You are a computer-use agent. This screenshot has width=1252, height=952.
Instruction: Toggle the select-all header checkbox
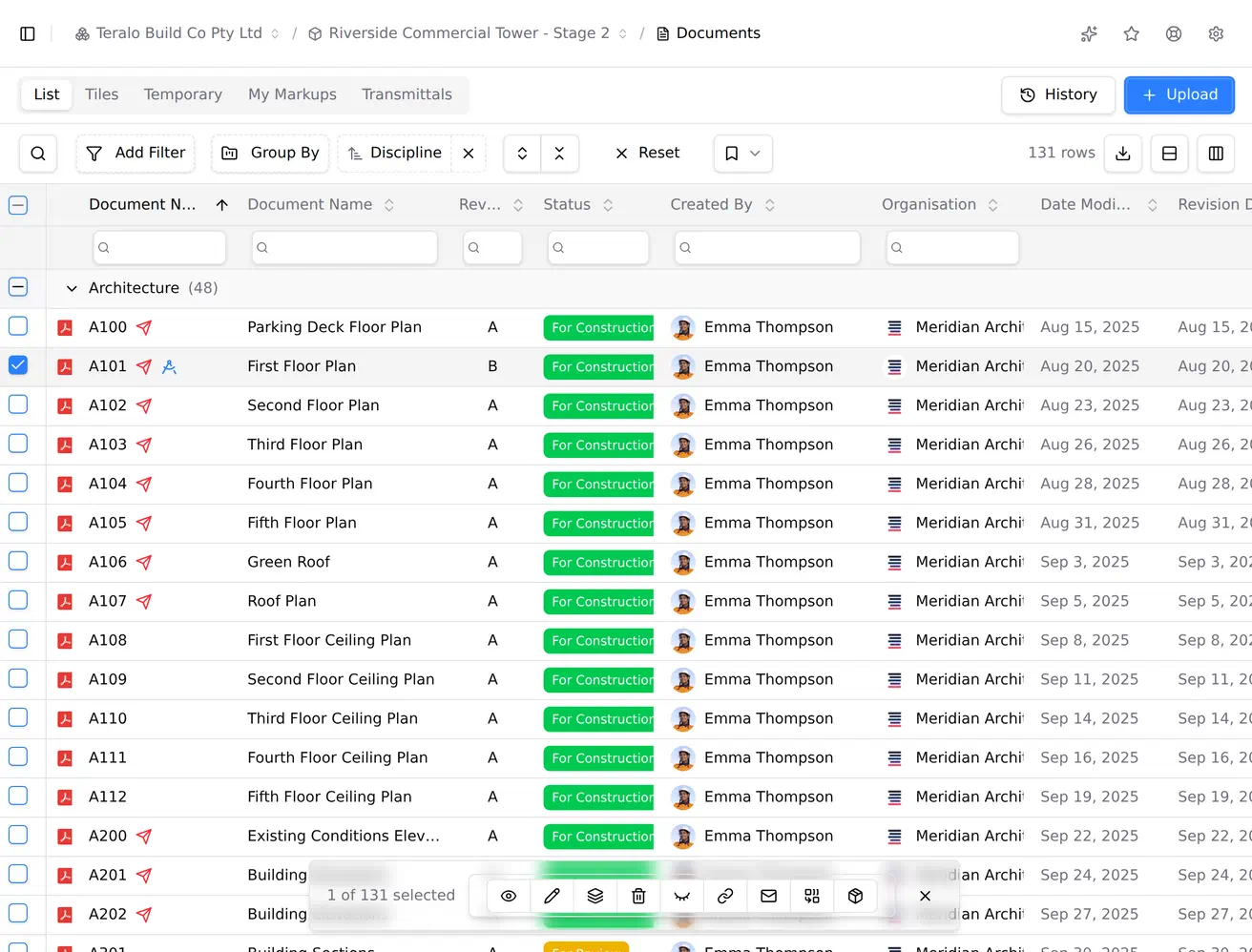(x=18, y=204)
